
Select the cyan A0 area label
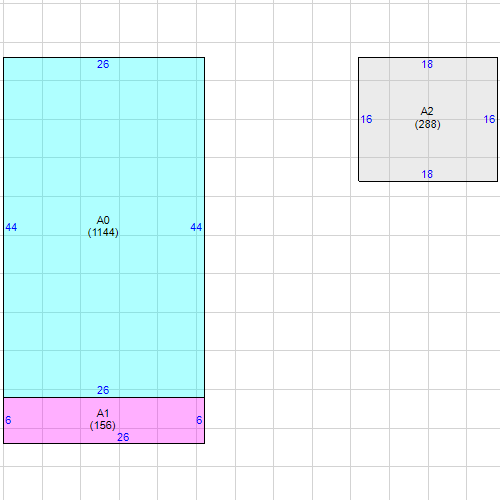click(x=103, y=220)
